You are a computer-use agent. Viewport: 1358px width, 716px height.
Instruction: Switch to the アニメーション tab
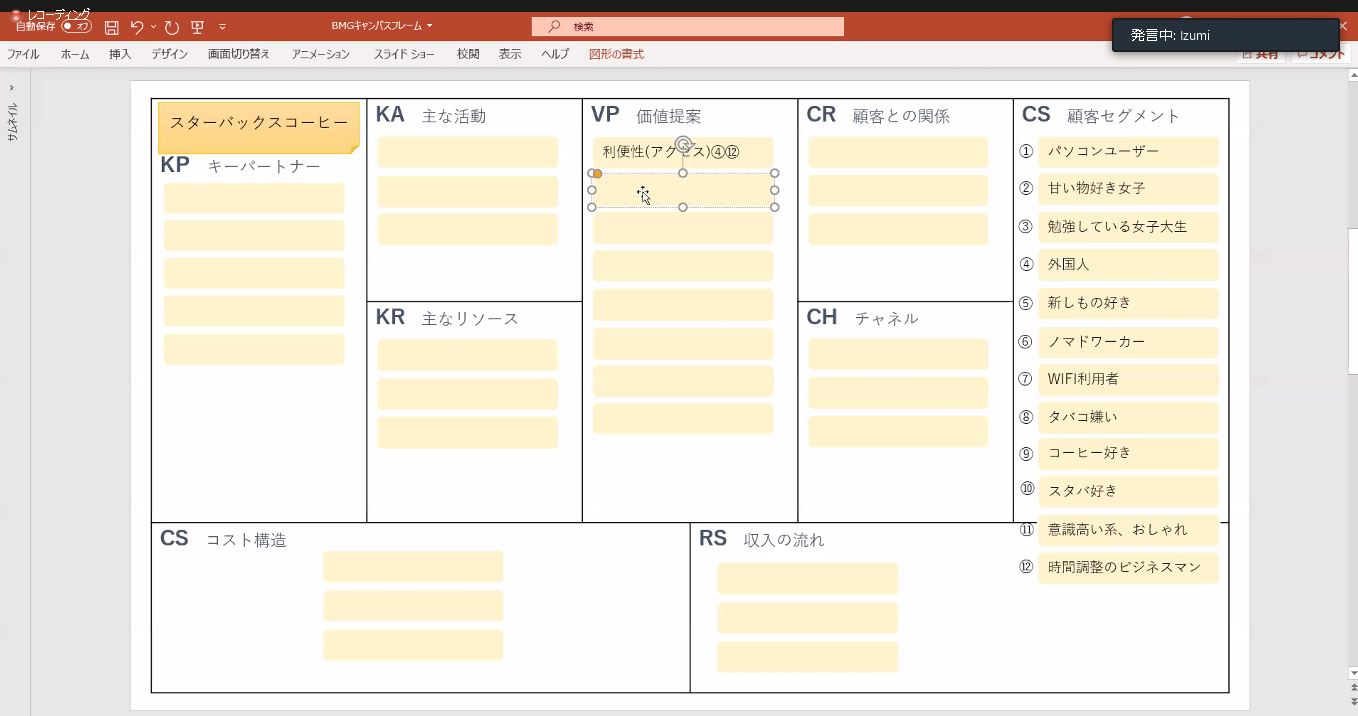tap(321, 54)
